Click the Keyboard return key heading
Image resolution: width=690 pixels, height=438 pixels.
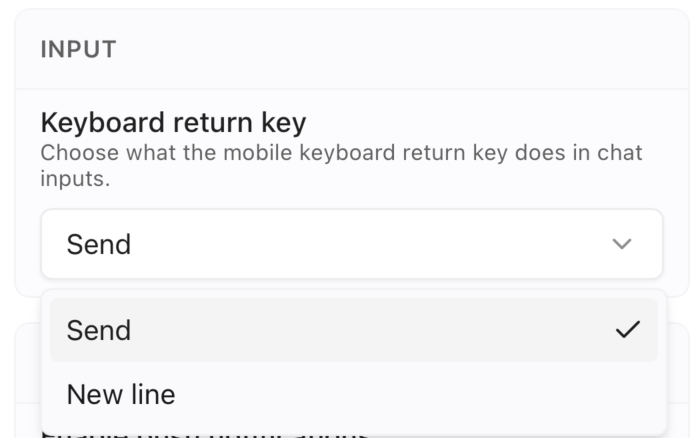click(173, 123)
